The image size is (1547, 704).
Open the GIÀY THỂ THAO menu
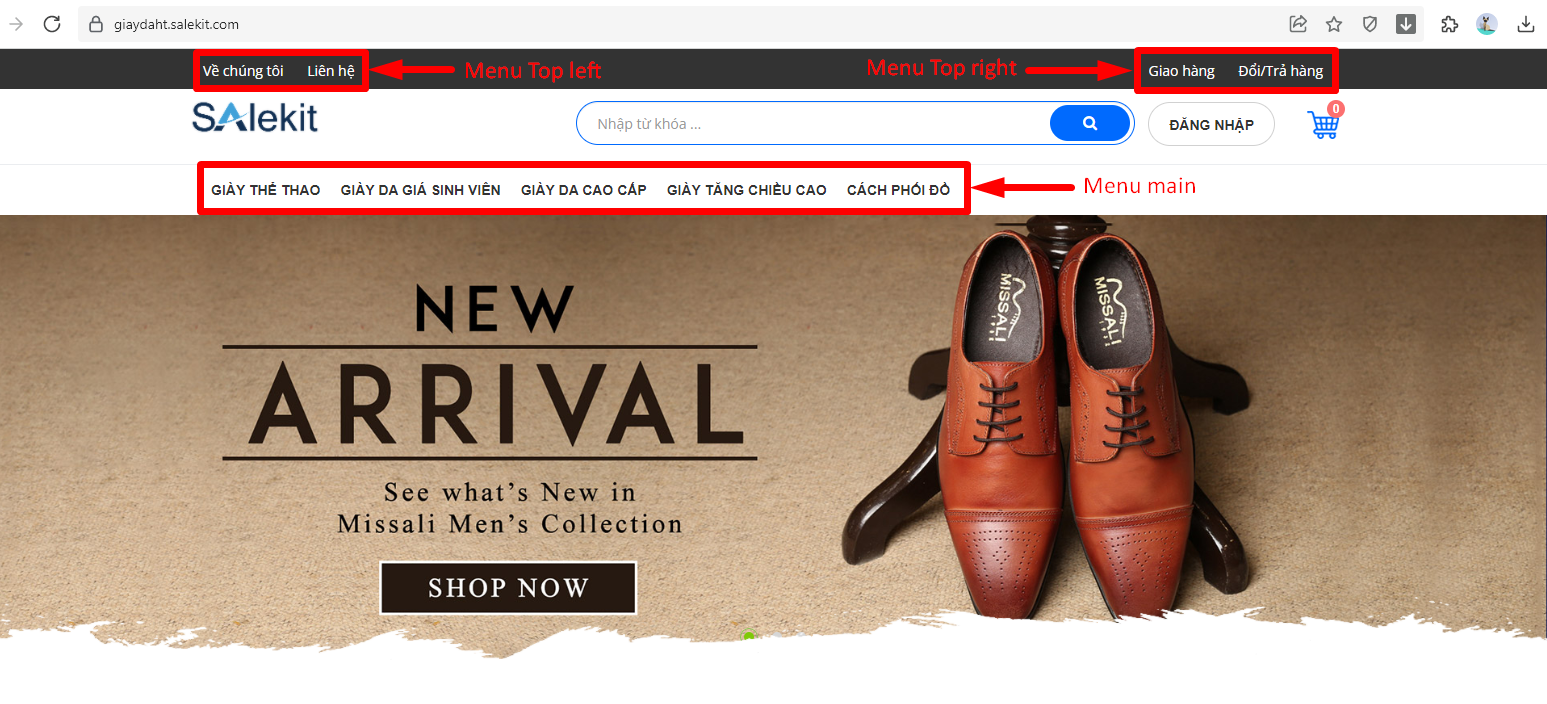[x=266, y=190]
